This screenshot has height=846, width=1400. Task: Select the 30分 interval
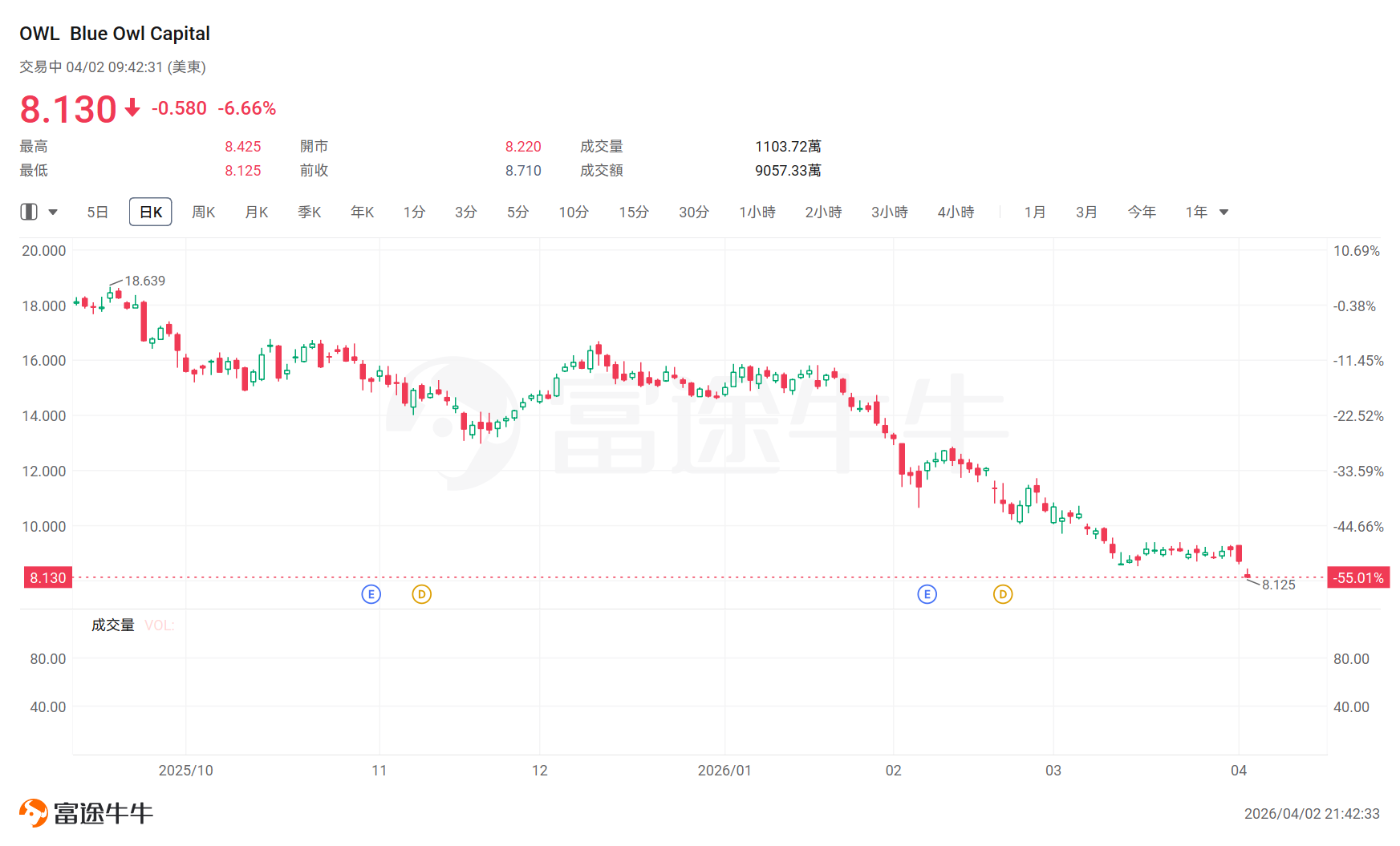[x=693, y=213]
